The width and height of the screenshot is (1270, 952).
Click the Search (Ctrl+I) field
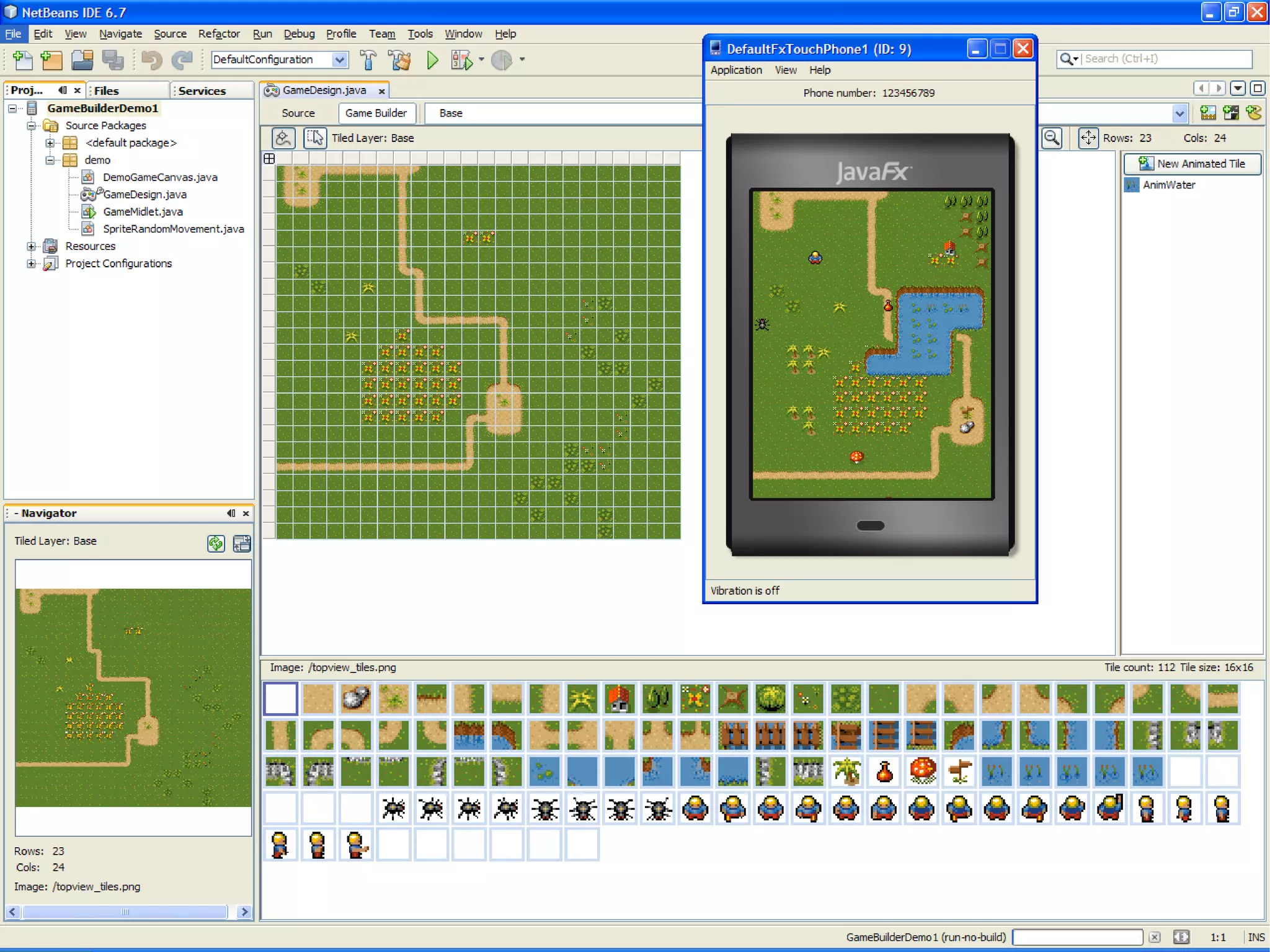click(1166, 59)
